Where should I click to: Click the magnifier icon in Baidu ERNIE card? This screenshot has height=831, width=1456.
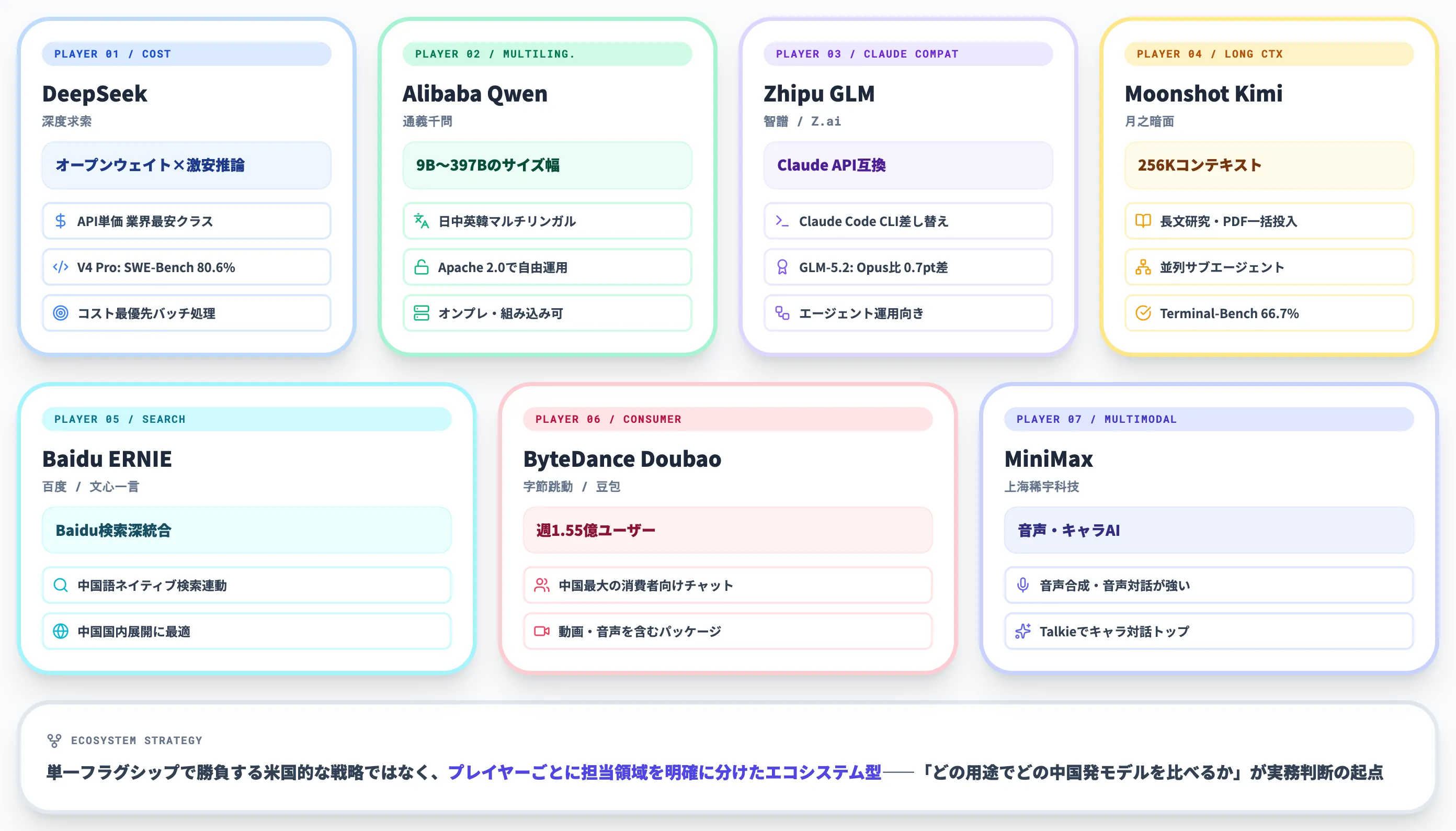[61, 585]
